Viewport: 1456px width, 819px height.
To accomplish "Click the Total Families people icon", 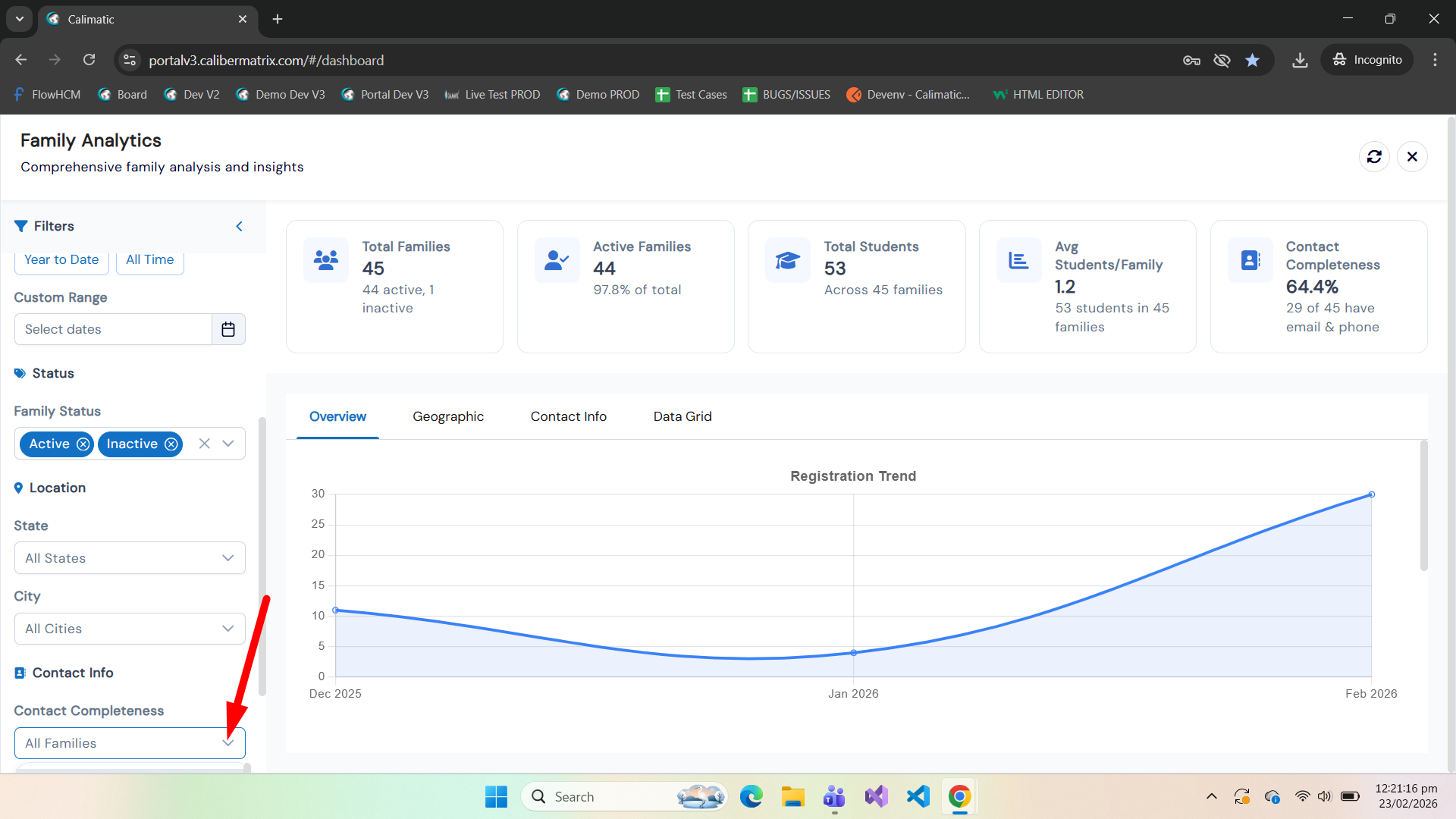I will [326, 260].
